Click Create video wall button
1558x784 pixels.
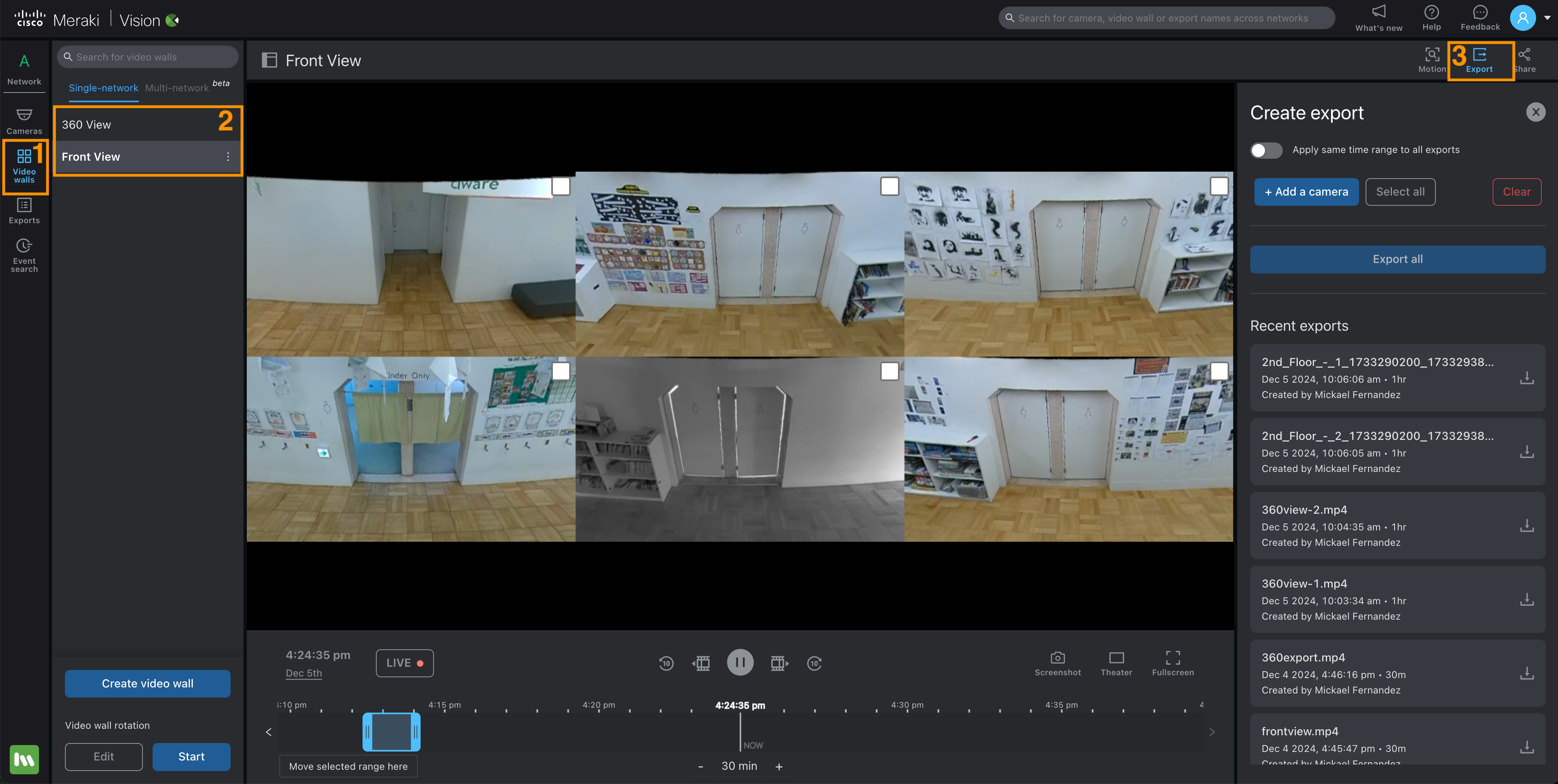click(147, 683)
